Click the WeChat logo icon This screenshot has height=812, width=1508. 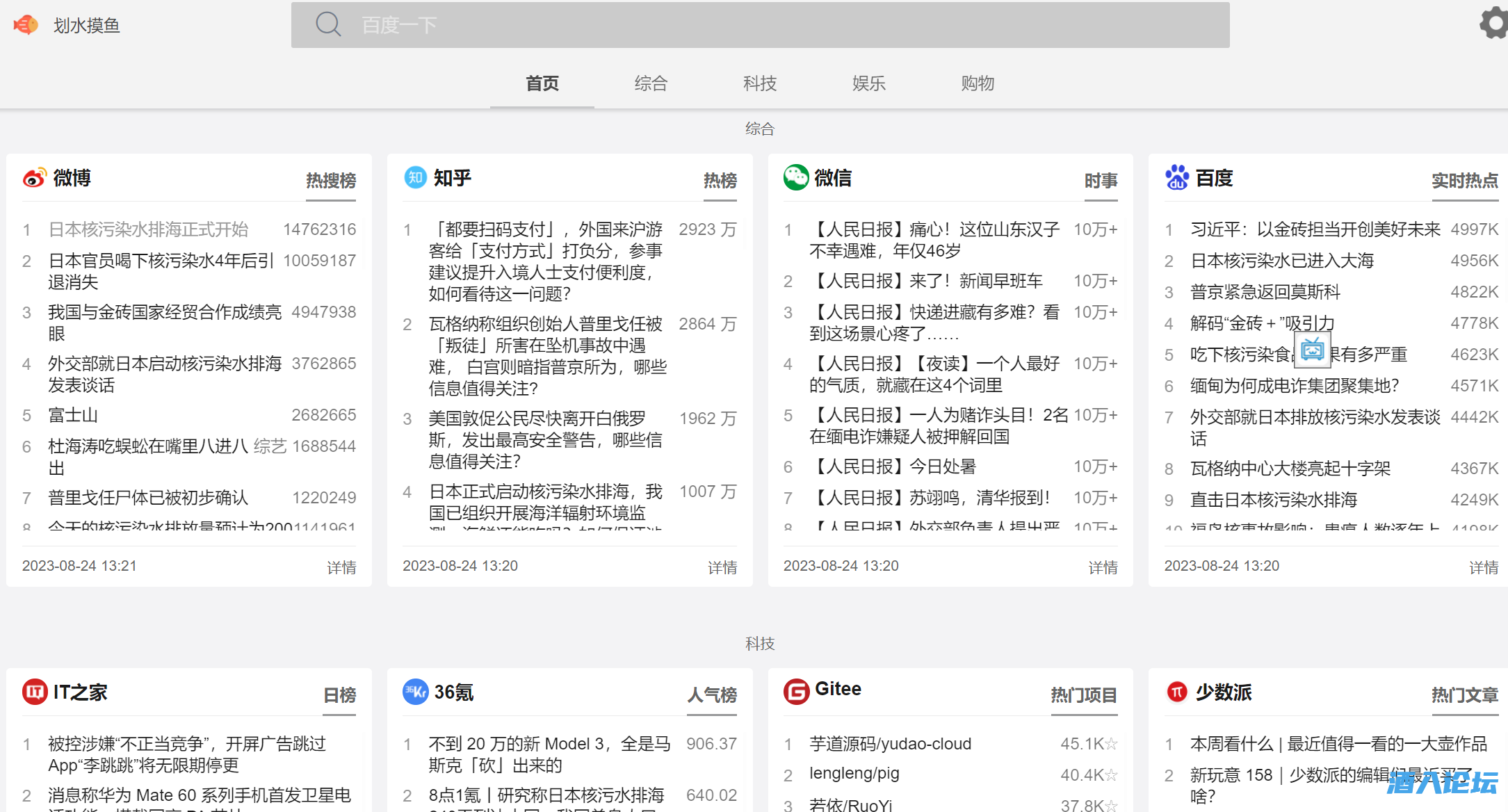(x=795, y=177)
